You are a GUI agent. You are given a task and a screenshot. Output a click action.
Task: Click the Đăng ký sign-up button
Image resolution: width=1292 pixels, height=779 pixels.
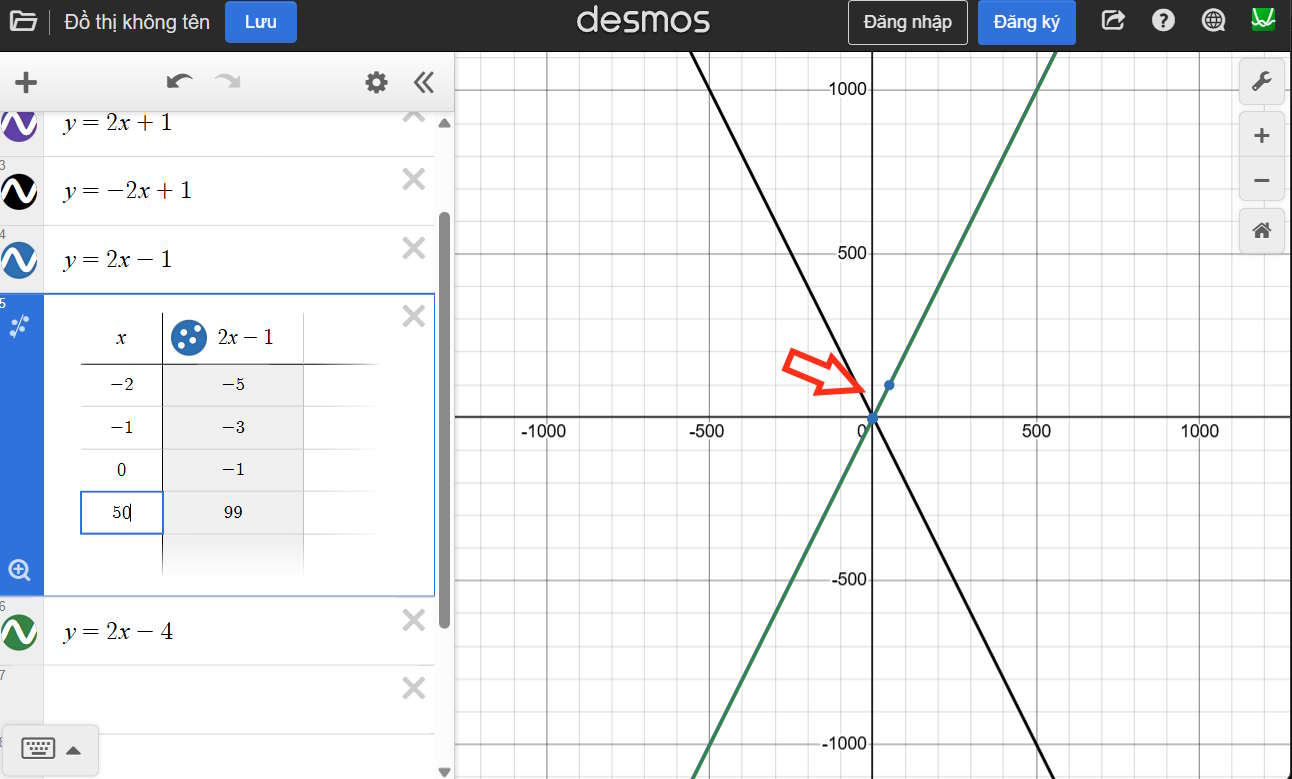click(1026, 21)
